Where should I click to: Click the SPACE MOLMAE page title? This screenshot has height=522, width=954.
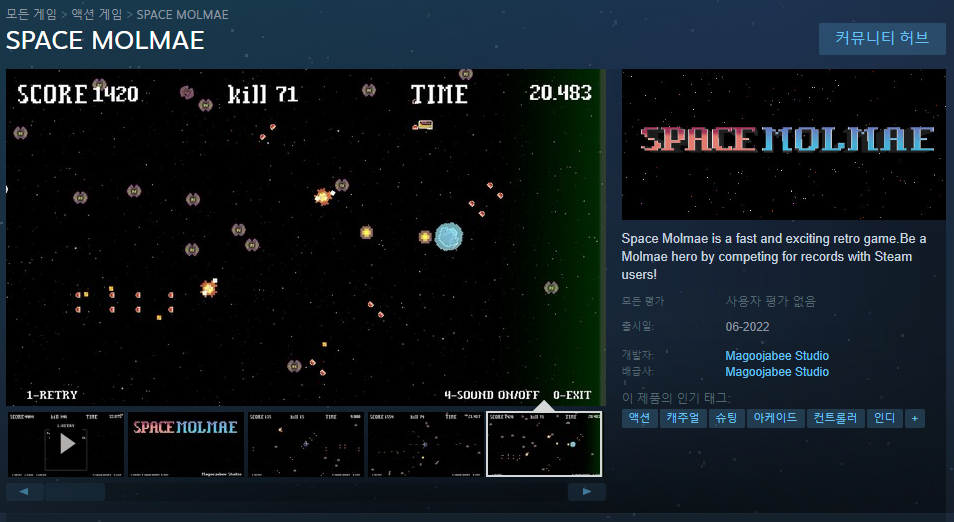[x=105, y=41]
